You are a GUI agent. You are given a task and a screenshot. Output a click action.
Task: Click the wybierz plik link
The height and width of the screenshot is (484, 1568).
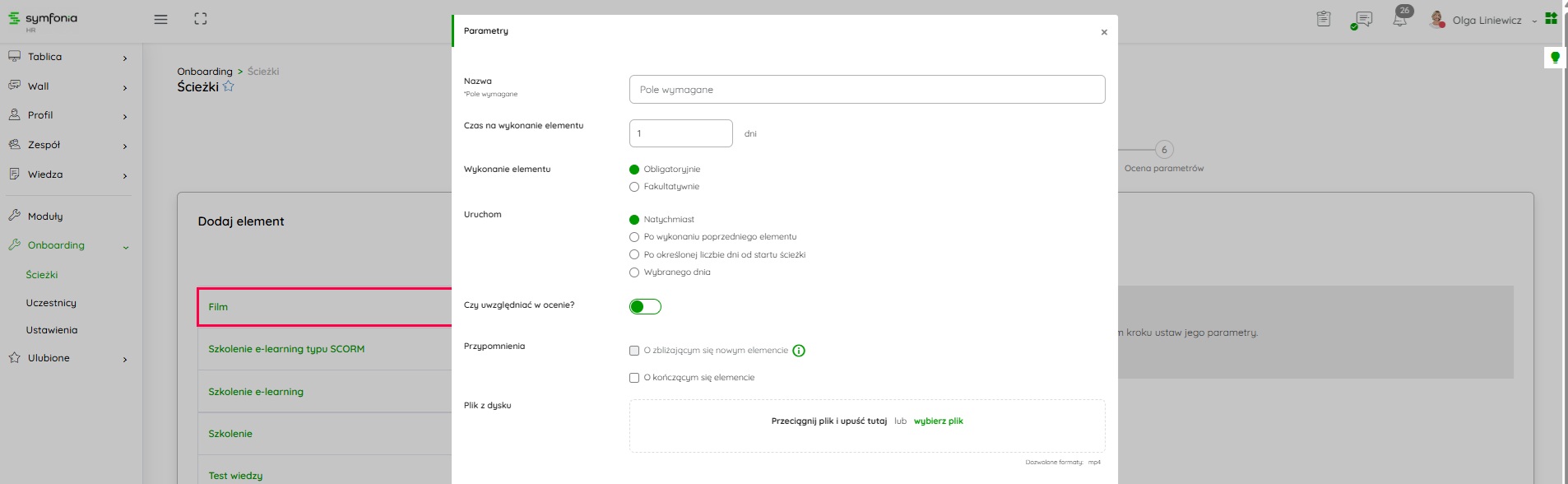(x=938, y=421)
